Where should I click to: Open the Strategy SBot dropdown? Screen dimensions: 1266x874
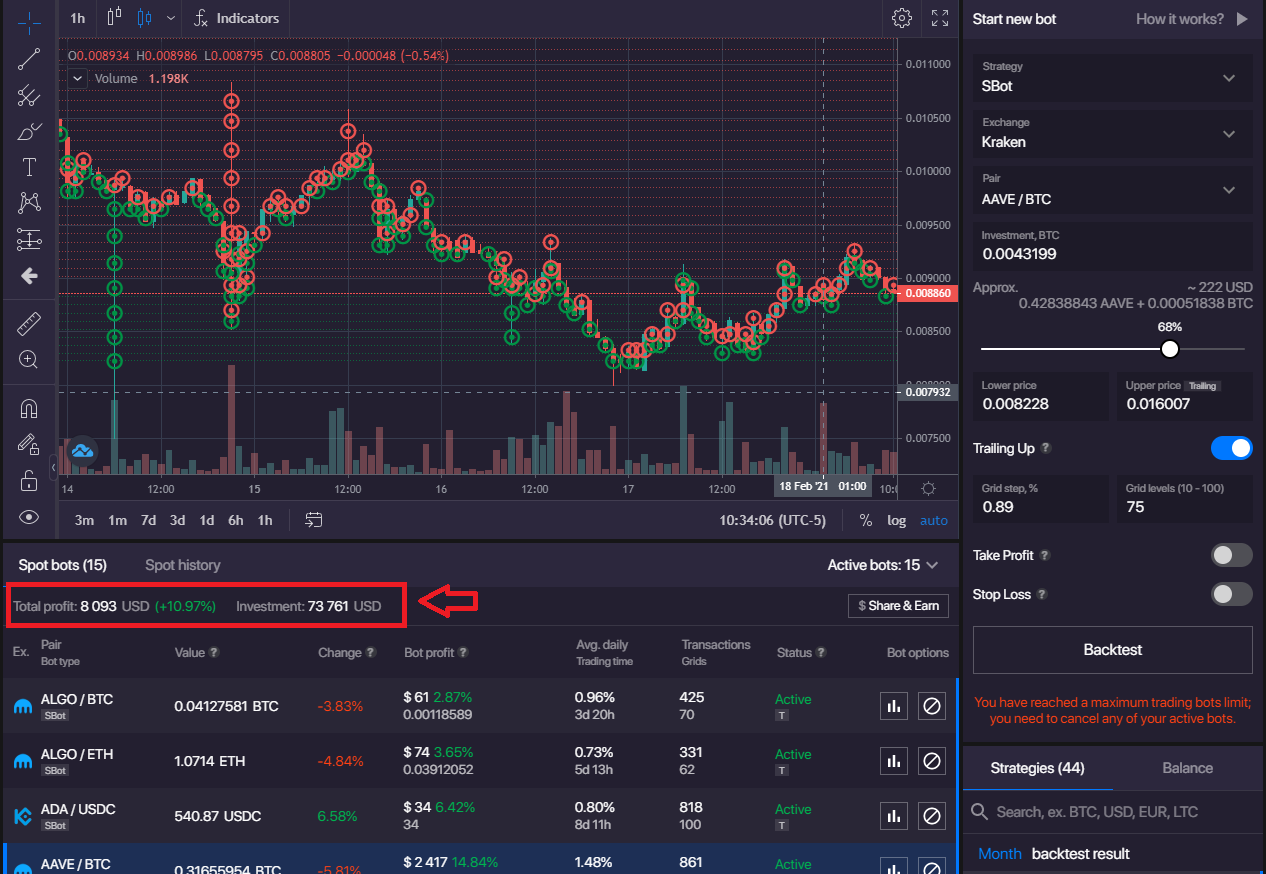coord(1112,77)
